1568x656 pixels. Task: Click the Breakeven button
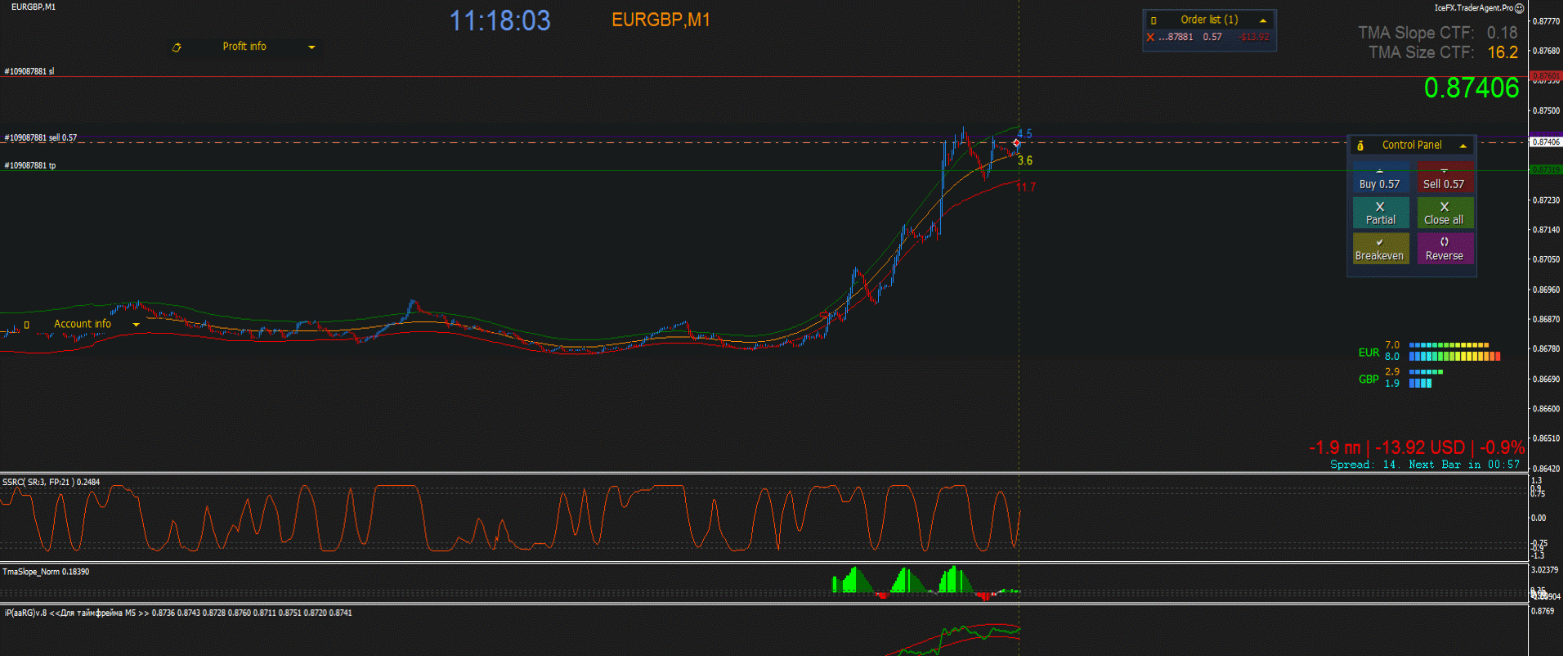(x=1380, y=249)
